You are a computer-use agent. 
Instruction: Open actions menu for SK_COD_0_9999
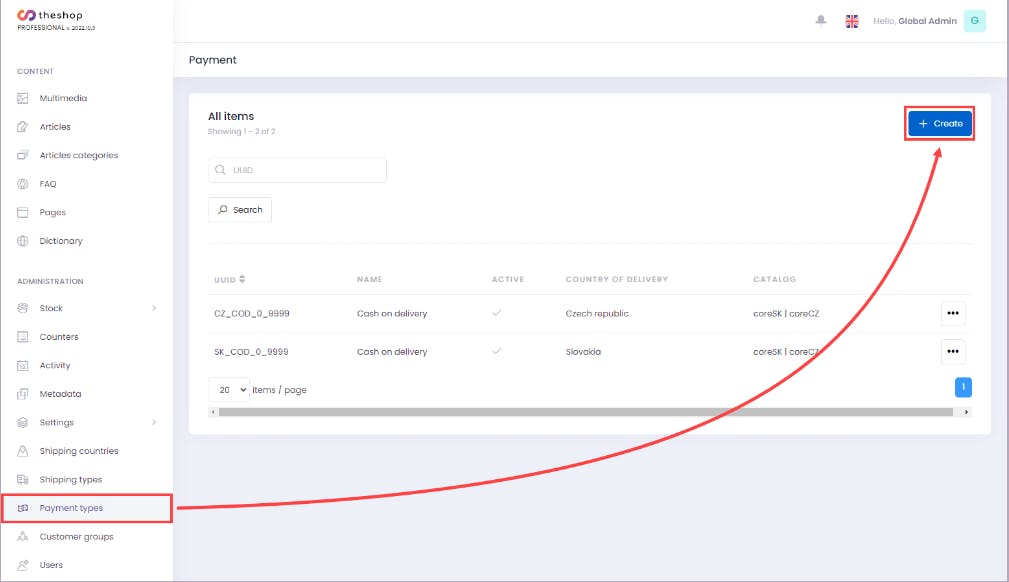click(952, 352)
